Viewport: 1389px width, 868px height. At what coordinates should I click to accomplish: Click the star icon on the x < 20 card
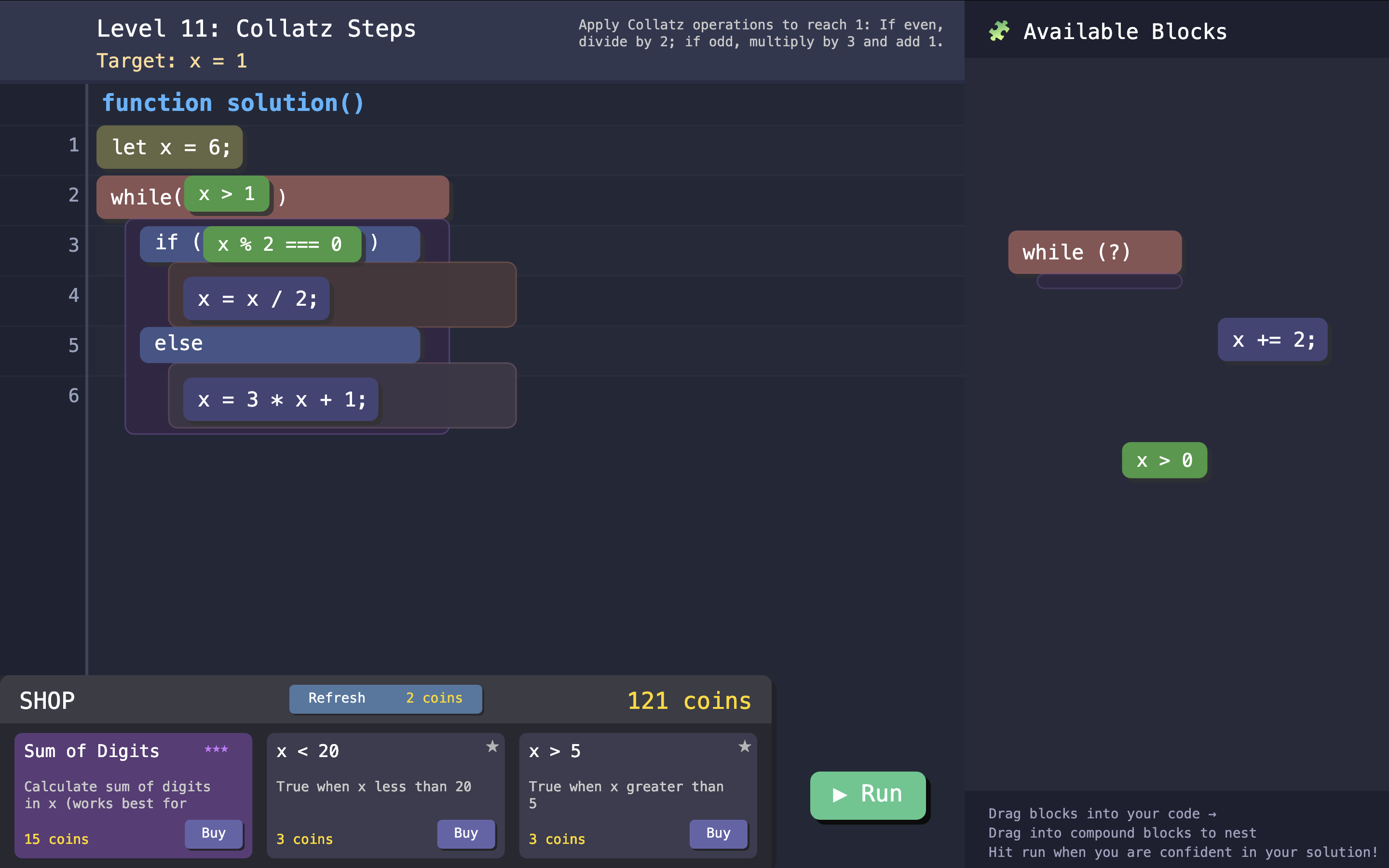(492, 746)
